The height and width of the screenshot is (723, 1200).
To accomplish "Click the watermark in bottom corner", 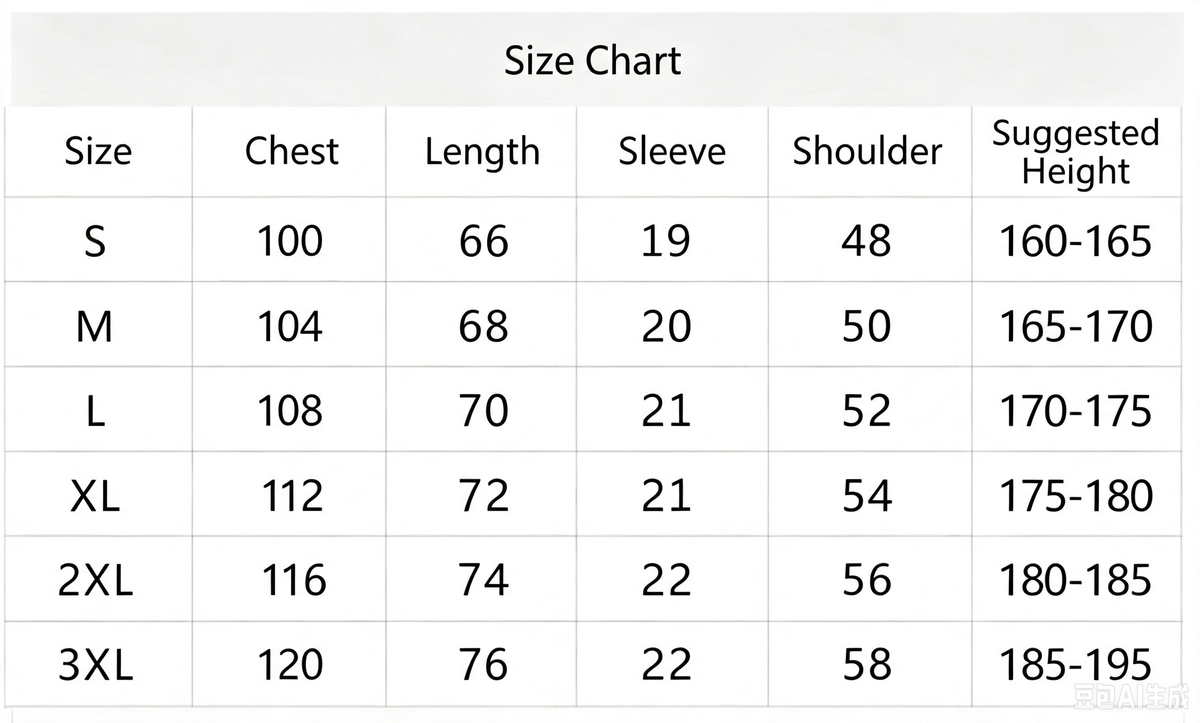I will click(1134, 695).
